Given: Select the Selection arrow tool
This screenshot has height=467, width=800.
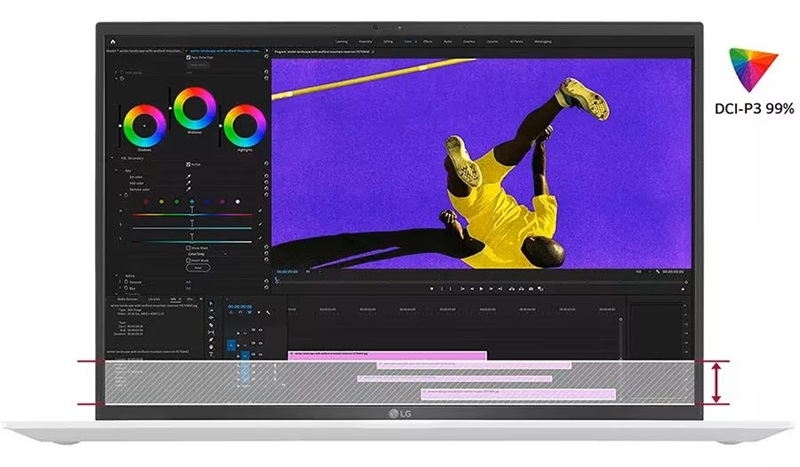Looking at the screenshot, I should tap(211, 303).
